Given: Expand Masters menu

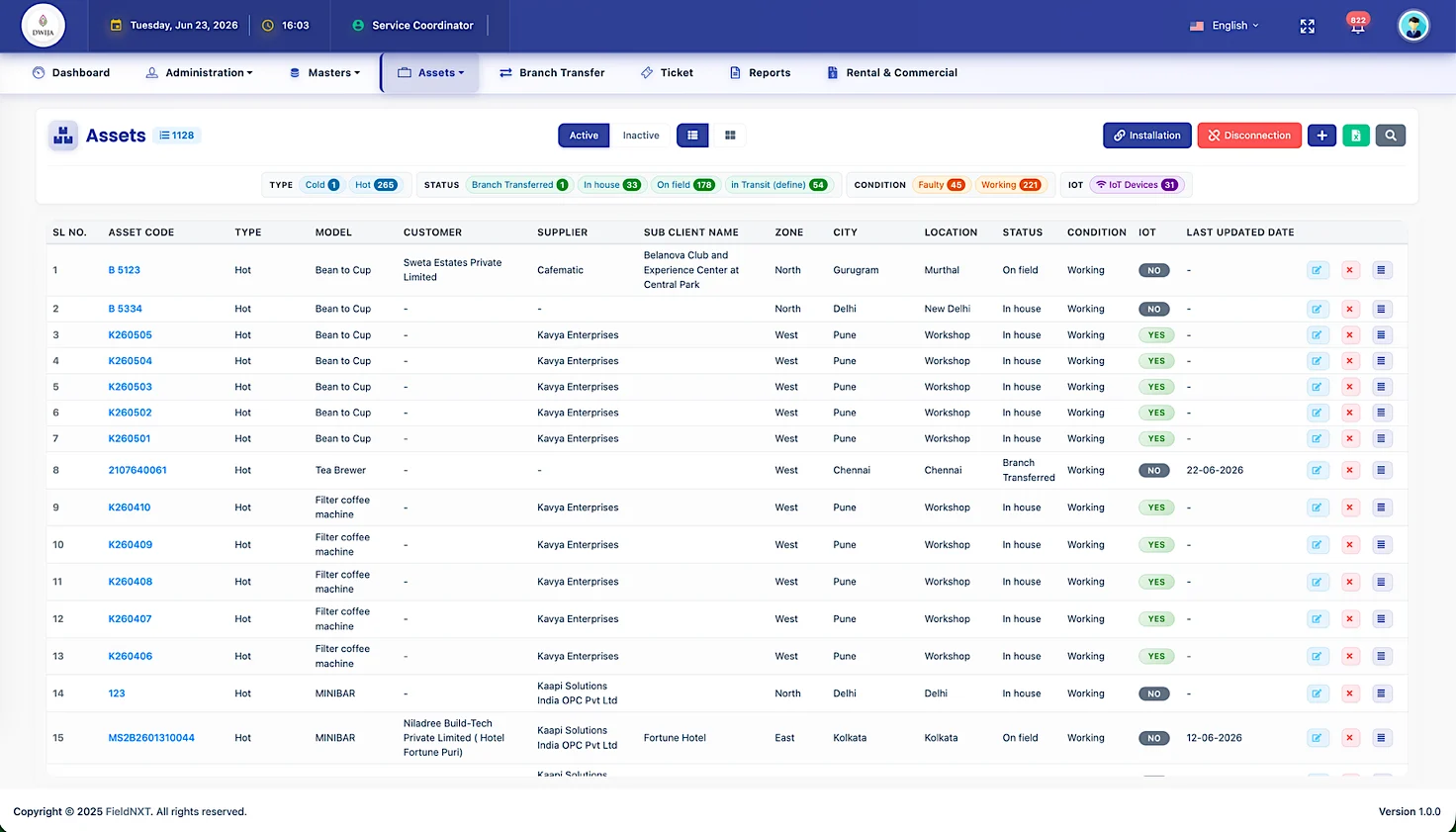Looking at the screenshot, I should point(324,73).
